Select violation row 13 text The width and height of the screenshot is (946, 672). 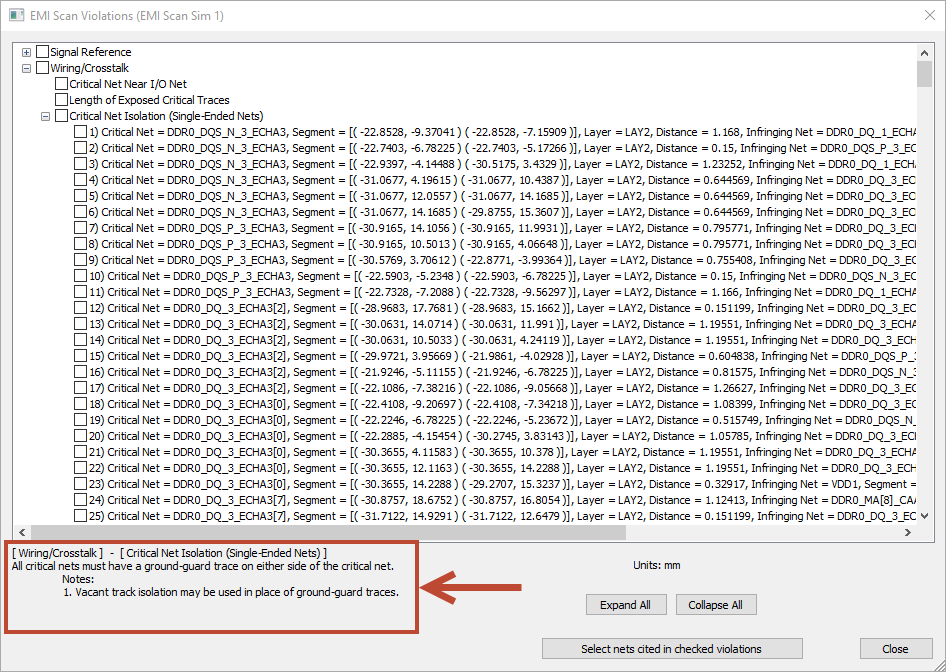click(x=502, y=324)
